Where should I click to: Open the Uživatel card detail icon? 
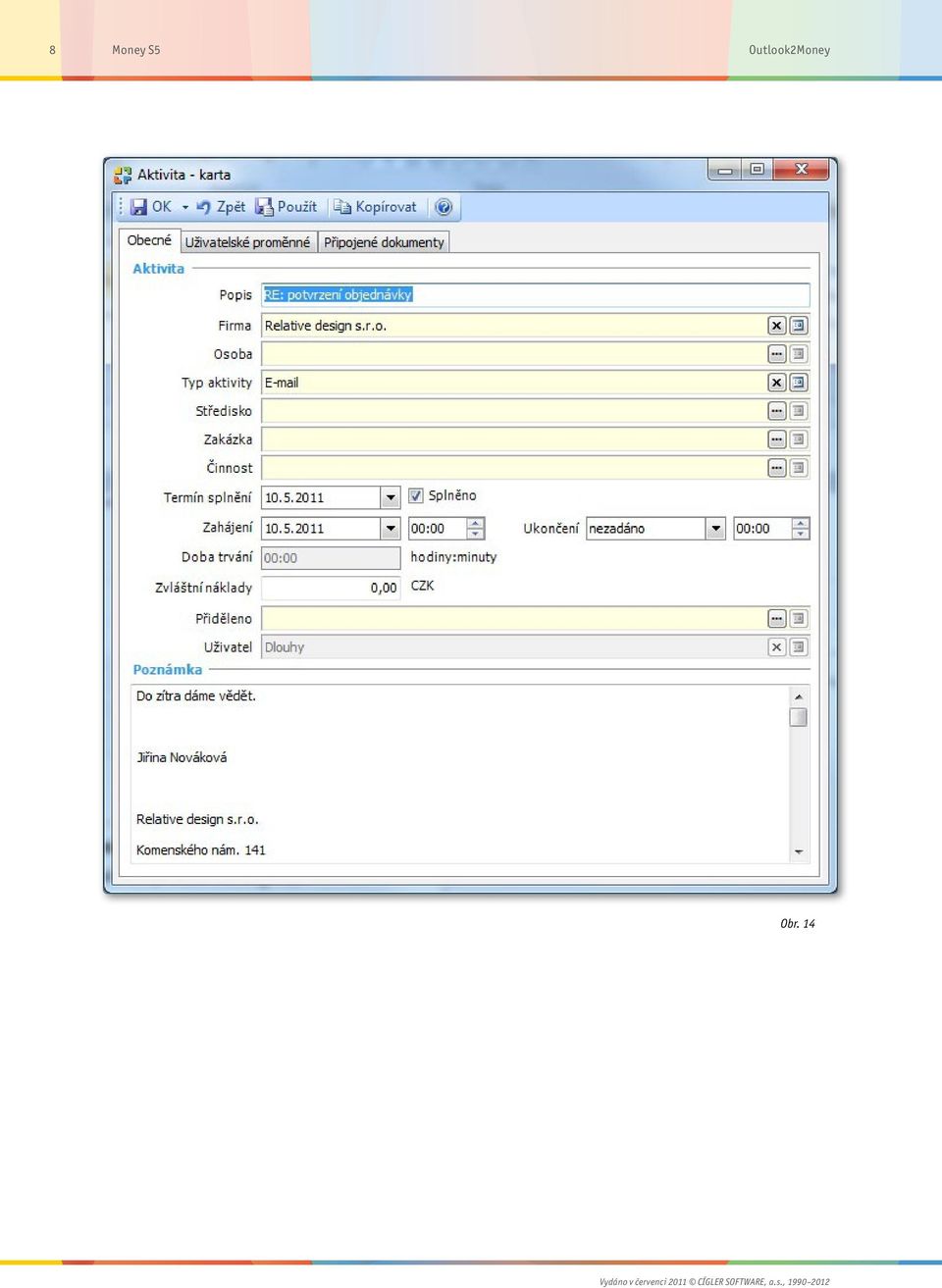(x=799, y=647)
